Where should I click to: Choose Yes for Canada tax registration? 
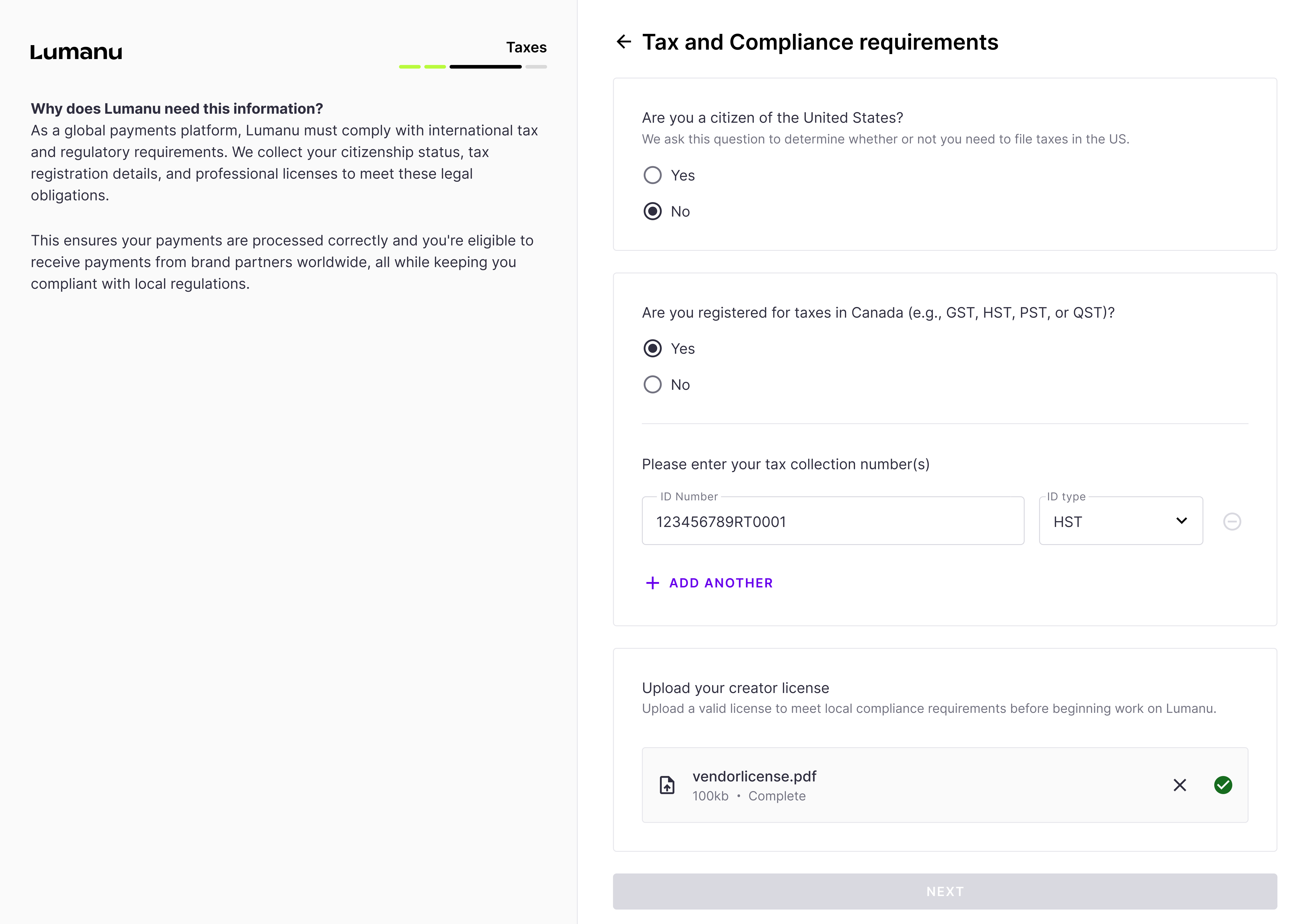[x=652, y=348]
